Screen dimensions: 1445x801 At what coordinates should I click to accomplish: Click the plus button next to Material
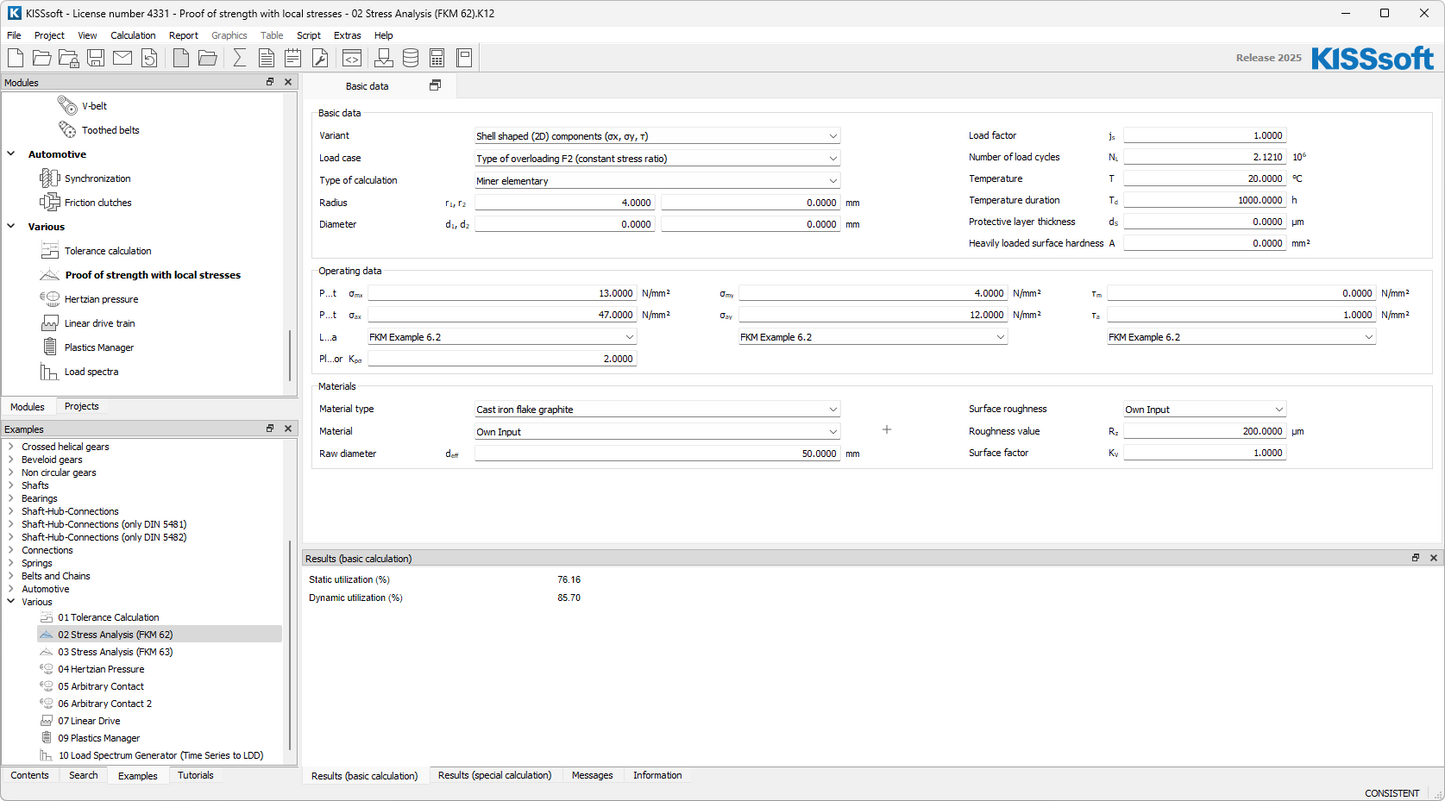click(886, 430)
